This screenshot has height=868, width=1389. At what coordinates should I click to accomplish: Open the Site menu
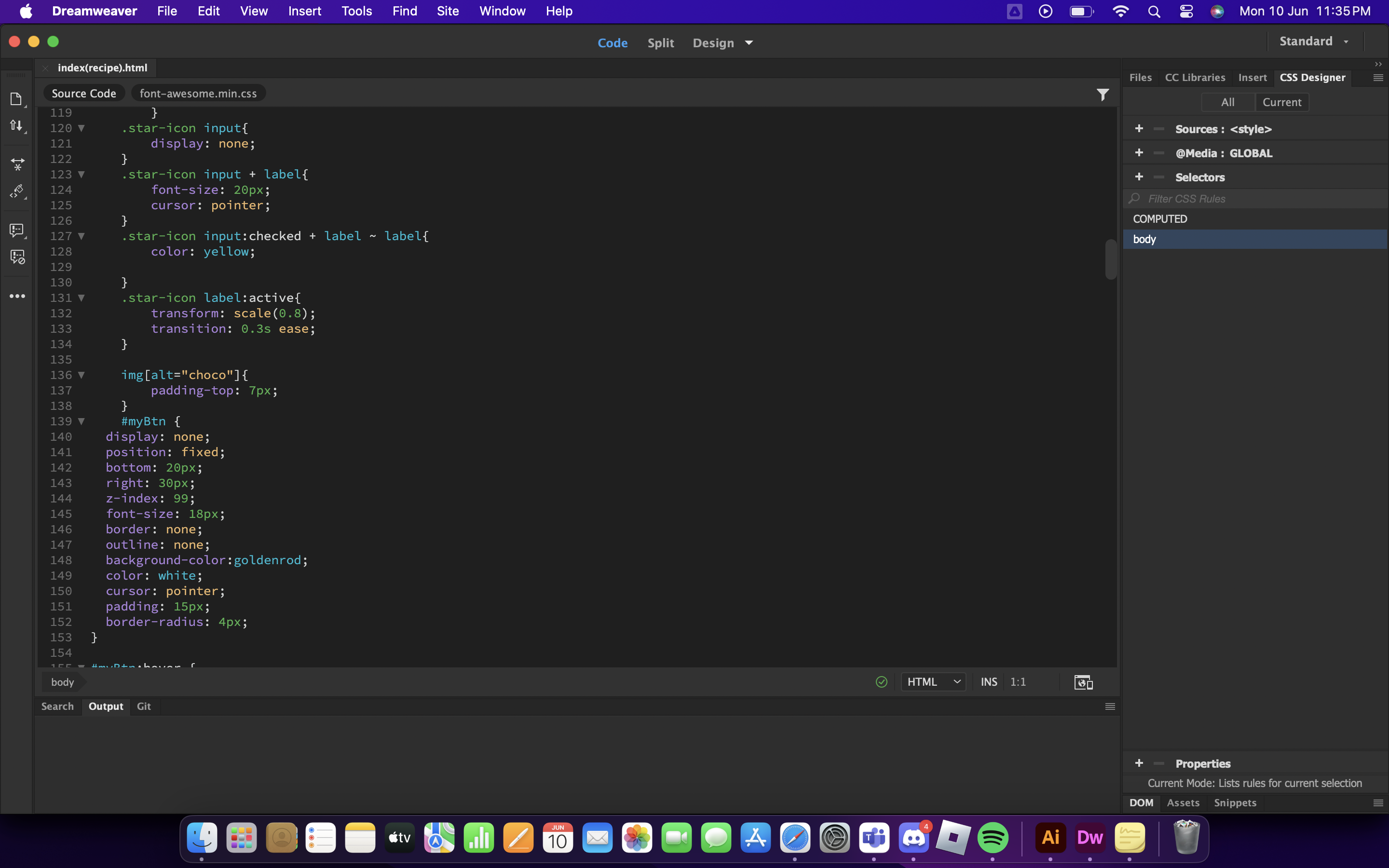[447, 11]
